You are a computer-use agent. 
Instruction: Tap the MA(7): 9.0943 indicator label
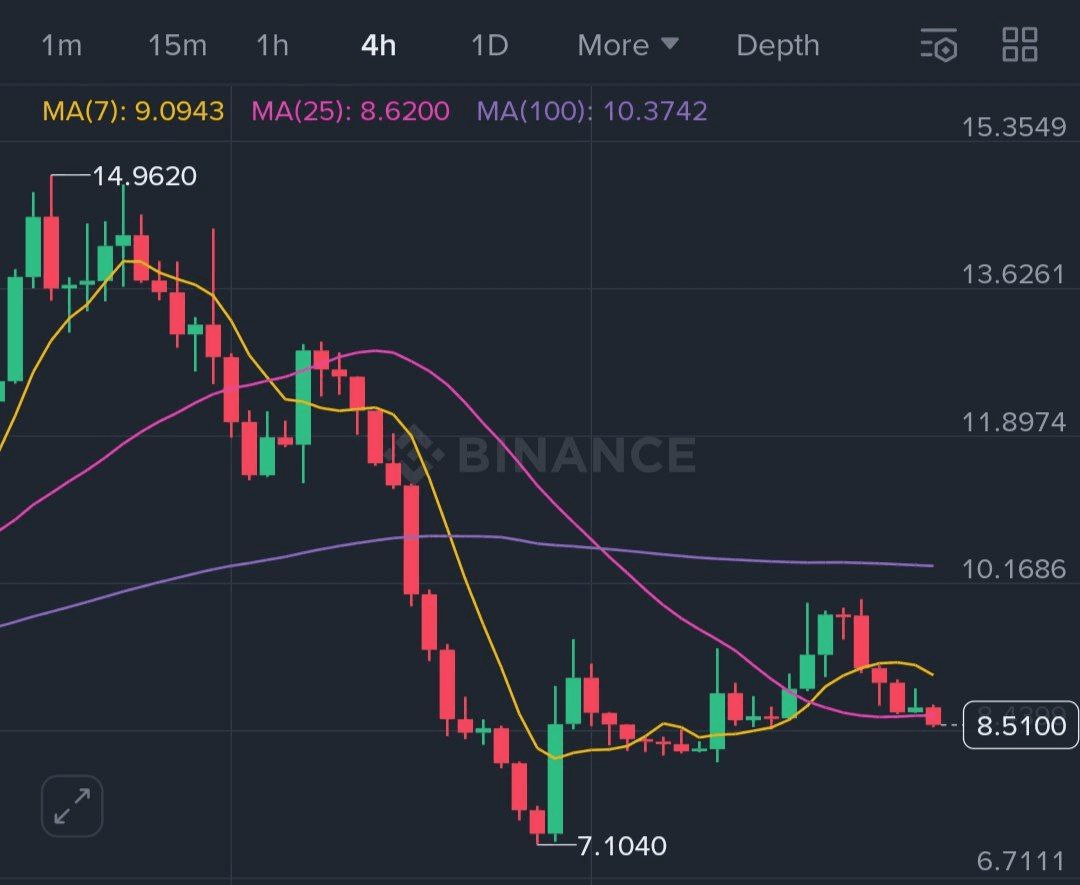pyautogui.click(x=134, y=111)
